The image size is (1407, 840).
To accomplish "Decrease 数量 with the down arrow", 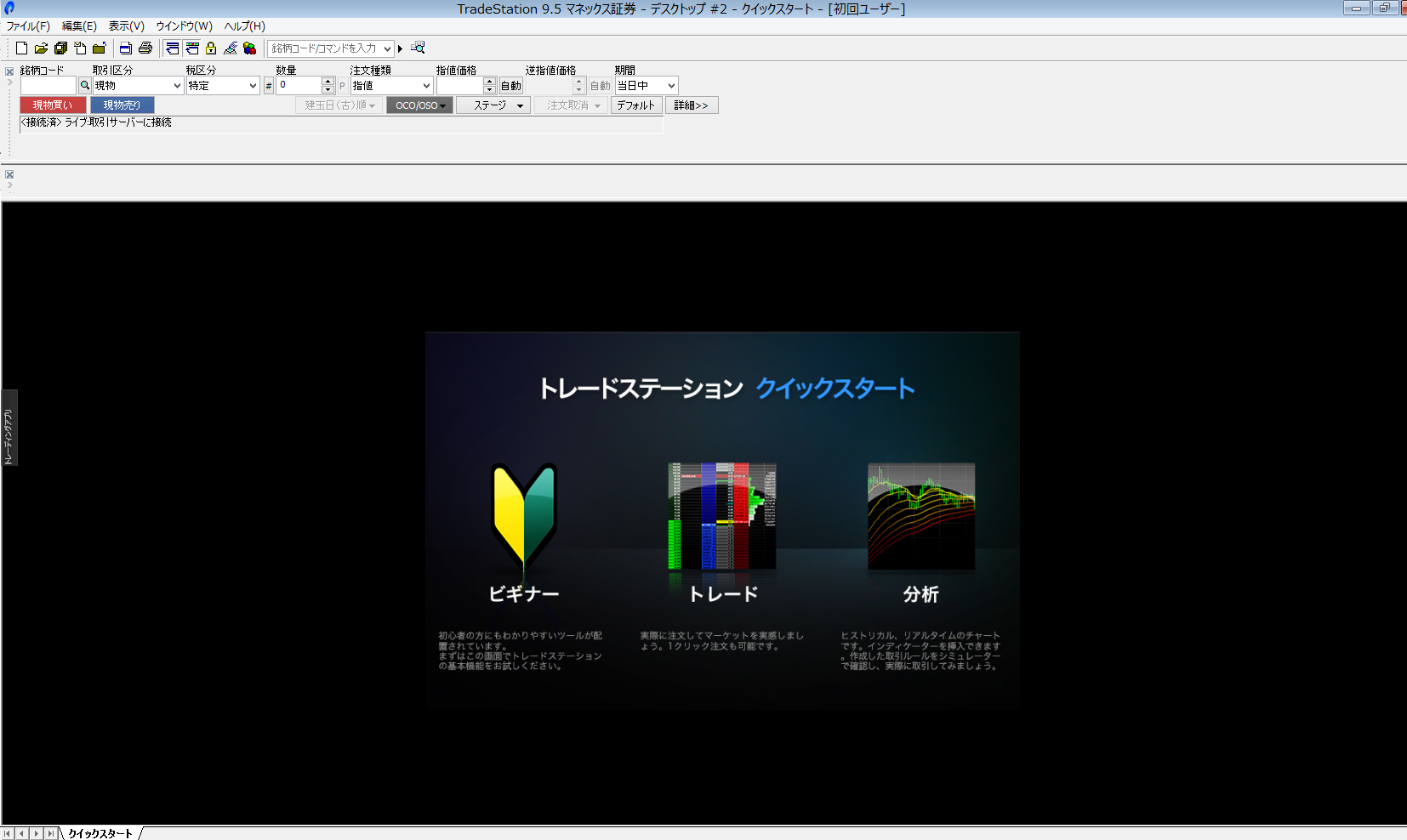I will tap(328, 90).
